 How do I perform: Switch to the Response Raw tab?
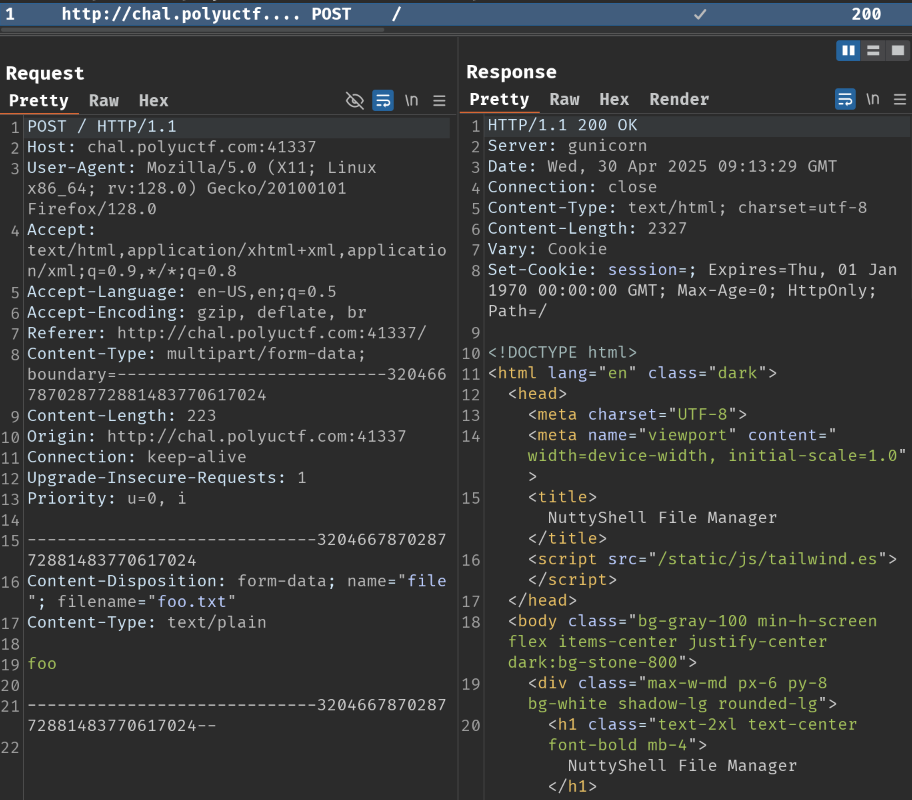[565, 99]
